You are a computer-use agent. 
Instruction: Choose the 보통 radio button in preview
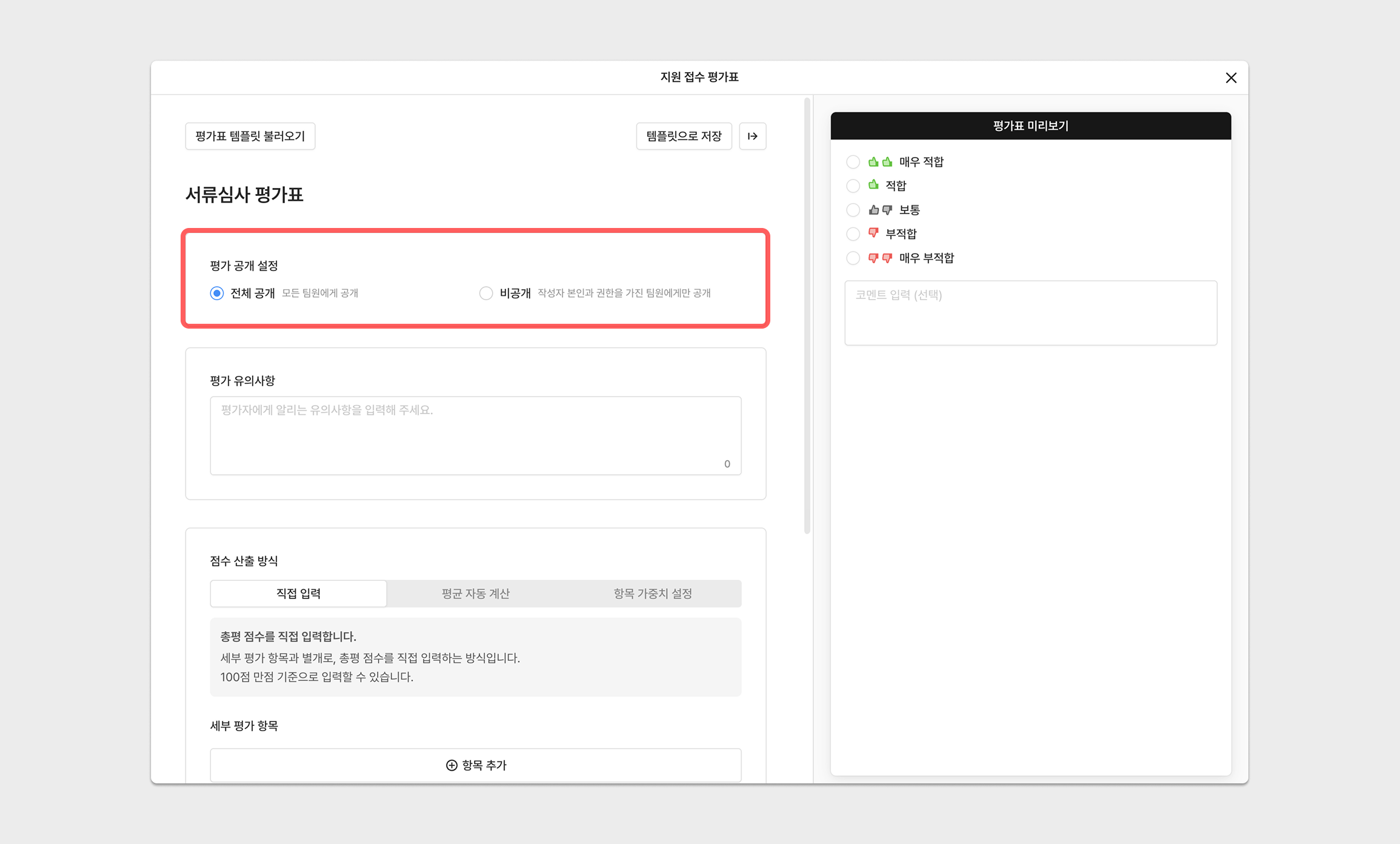coord(853,210)
